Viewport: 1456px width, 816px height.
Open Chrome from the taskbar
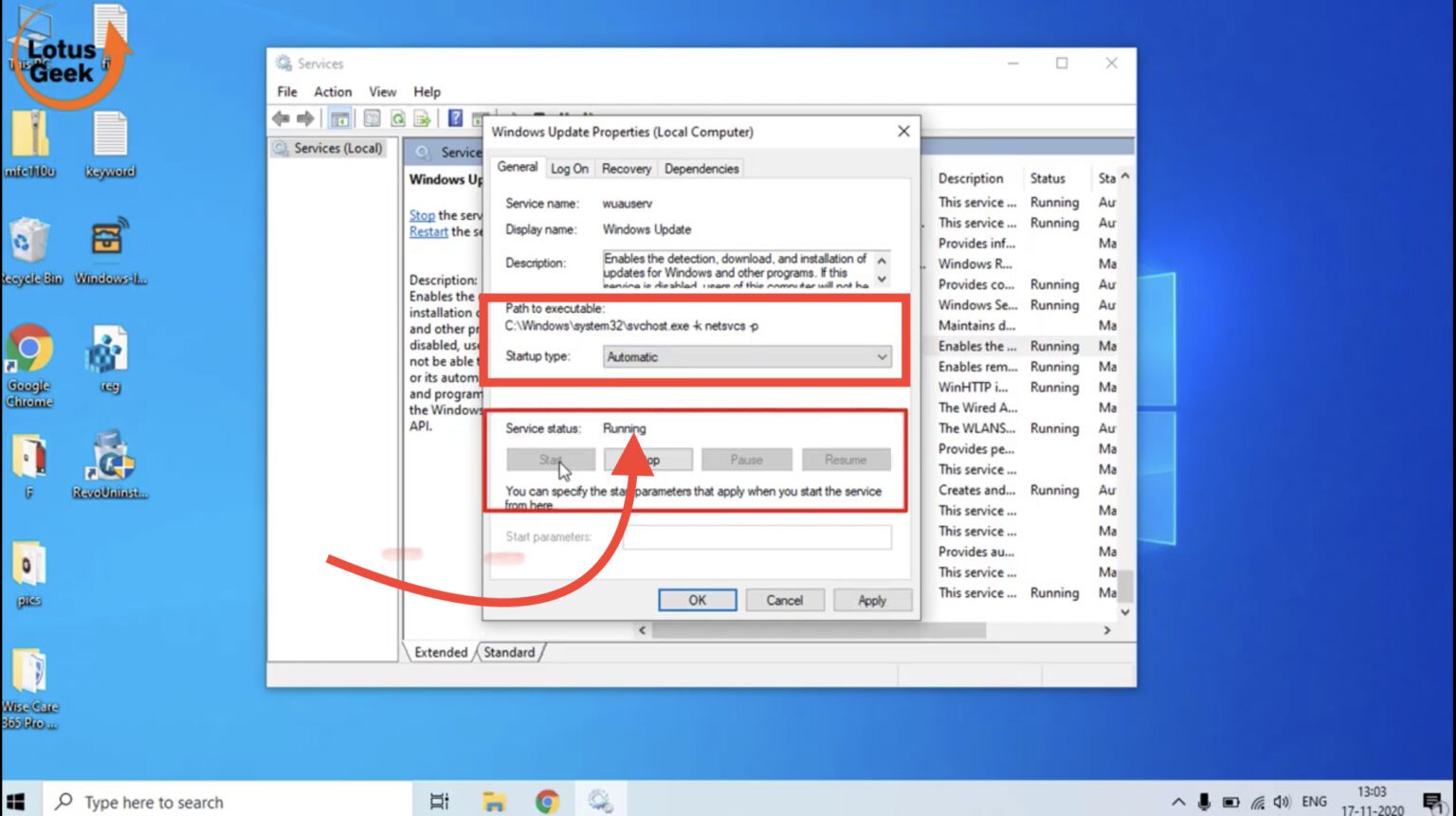[547, 802]
